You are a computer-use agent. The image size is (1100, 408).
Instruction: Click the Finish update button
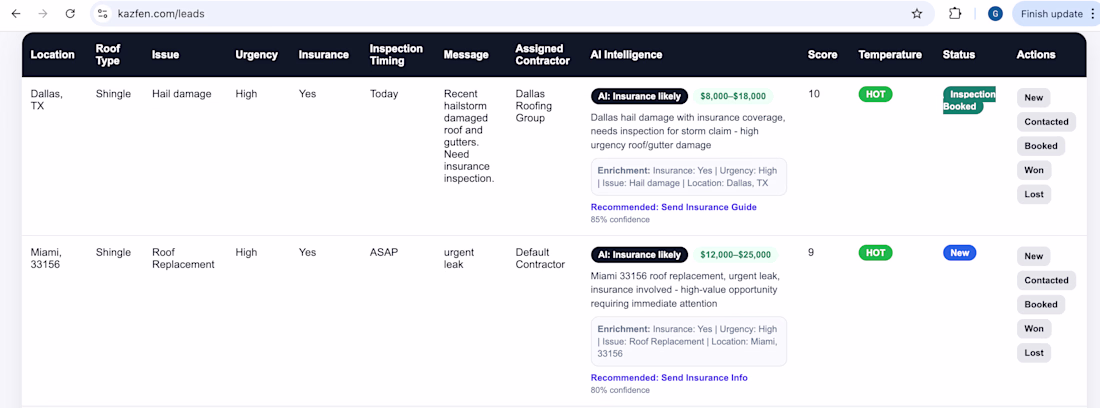tap(1052, 13)
